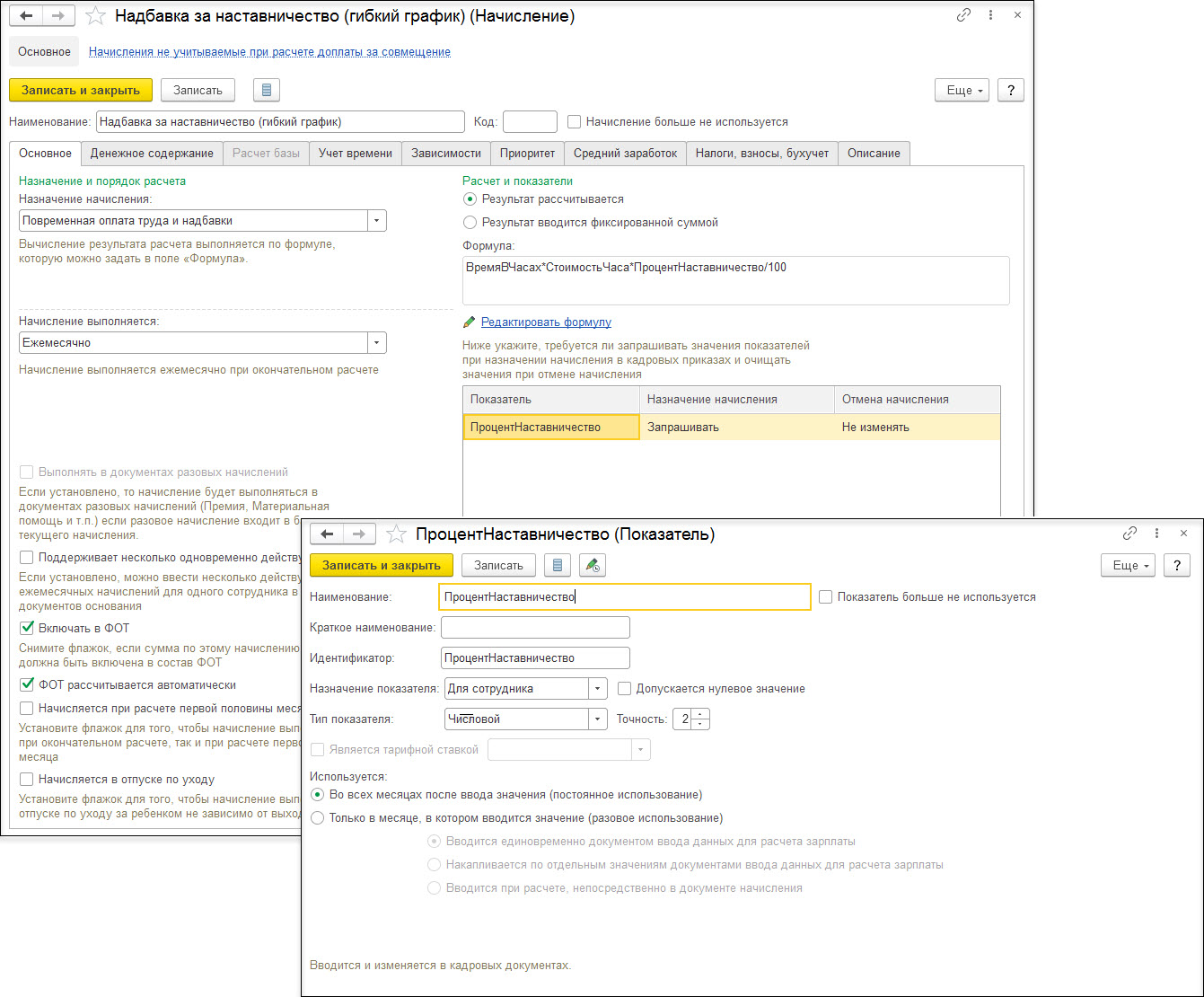
Task: Expand 'Назначение показателя' dropdown arrow
Action: tap(599, 689)
